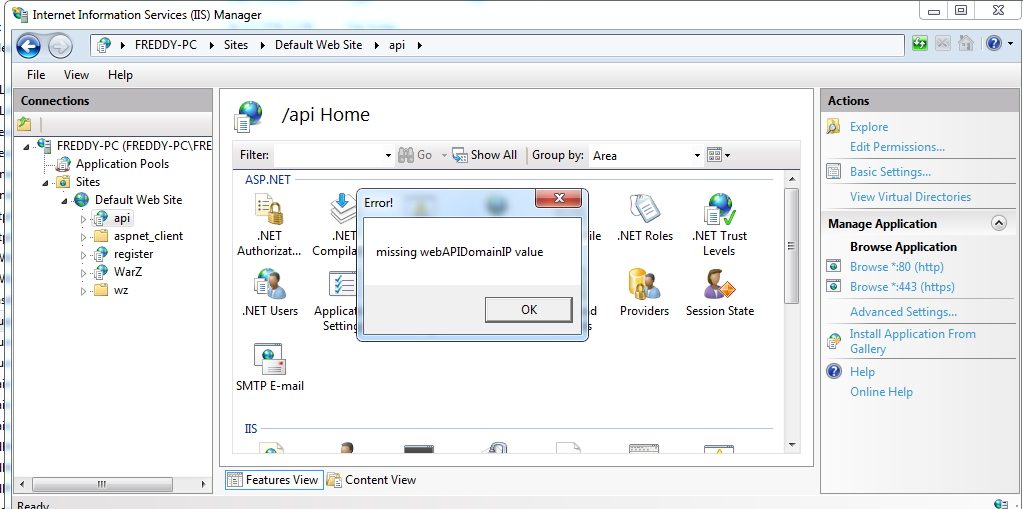
Task: Select FREDDY-PC server node in tree
Action: [134, 146]
